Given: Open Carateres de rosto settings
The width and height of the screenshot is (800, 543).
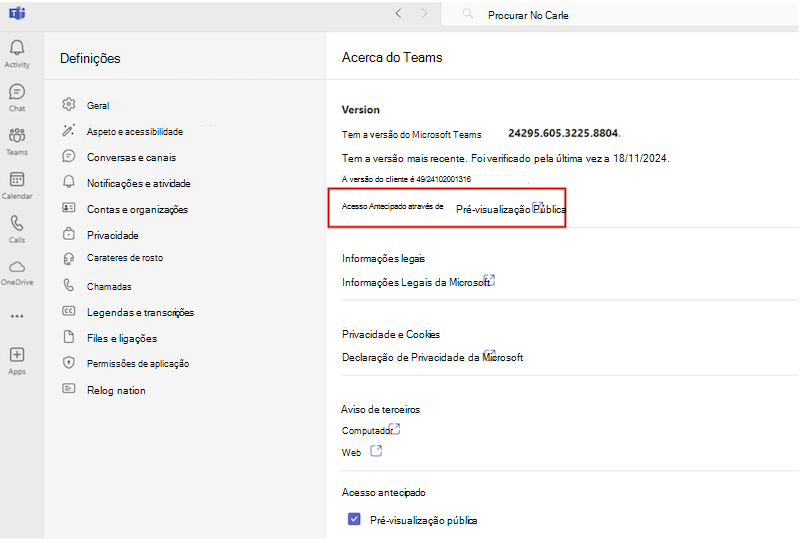Looking at the screenshot, I should [x=124, y=258].
